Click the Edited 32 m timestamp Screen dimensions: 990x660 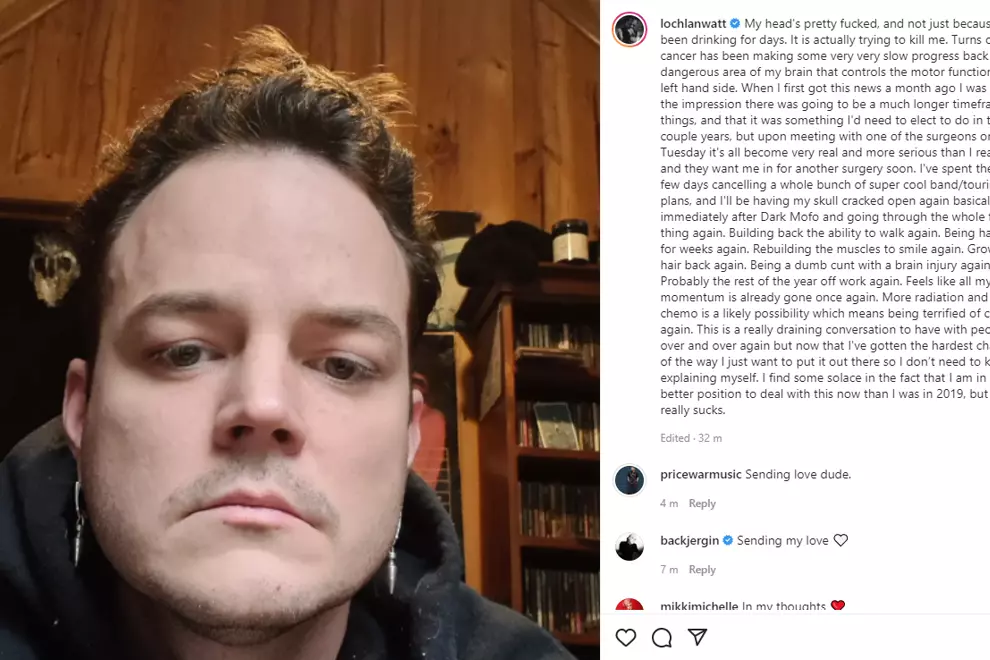coord(691,438)
